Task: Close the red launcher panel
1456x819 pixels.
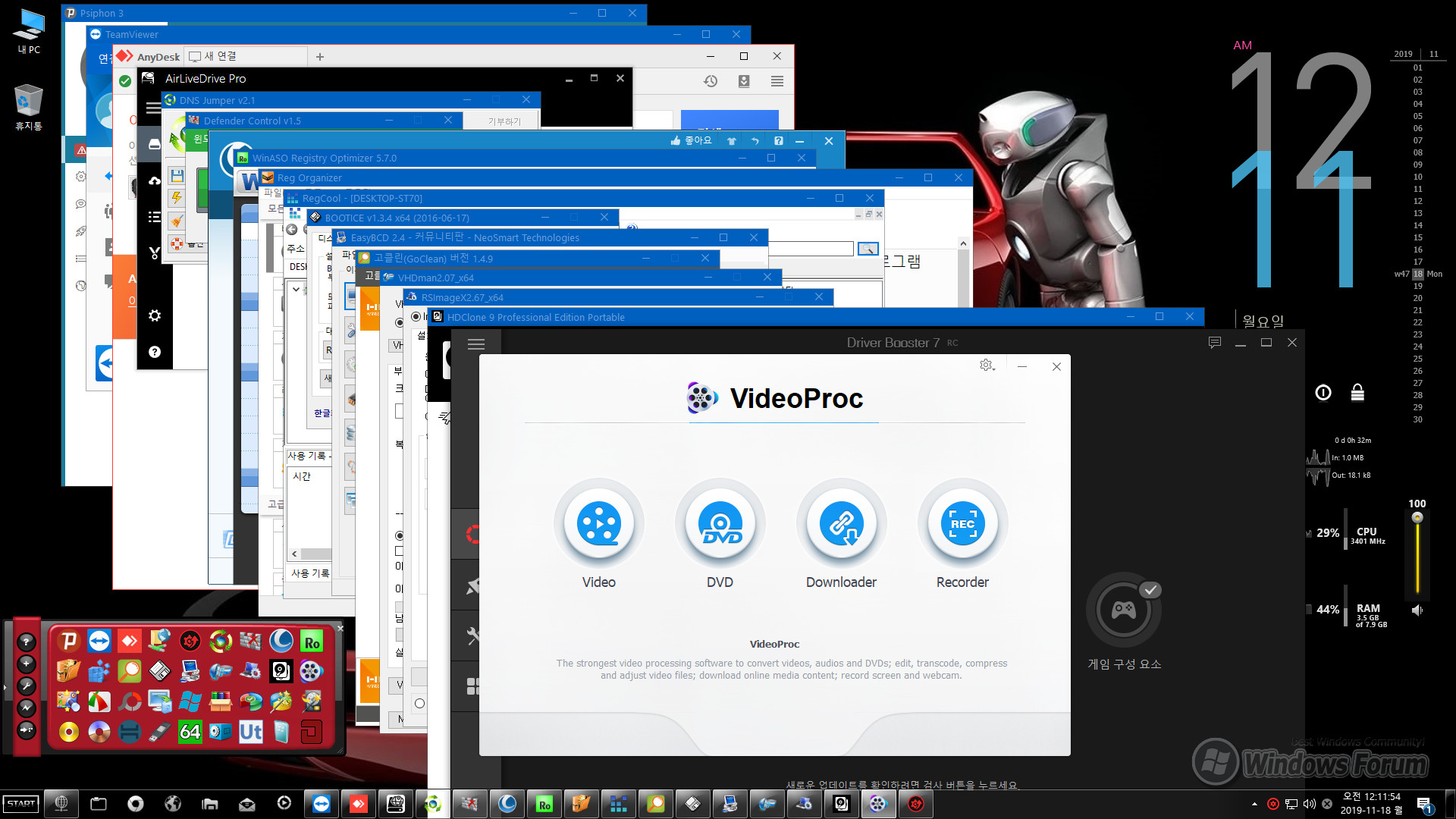Action: [x=340, y=628]
